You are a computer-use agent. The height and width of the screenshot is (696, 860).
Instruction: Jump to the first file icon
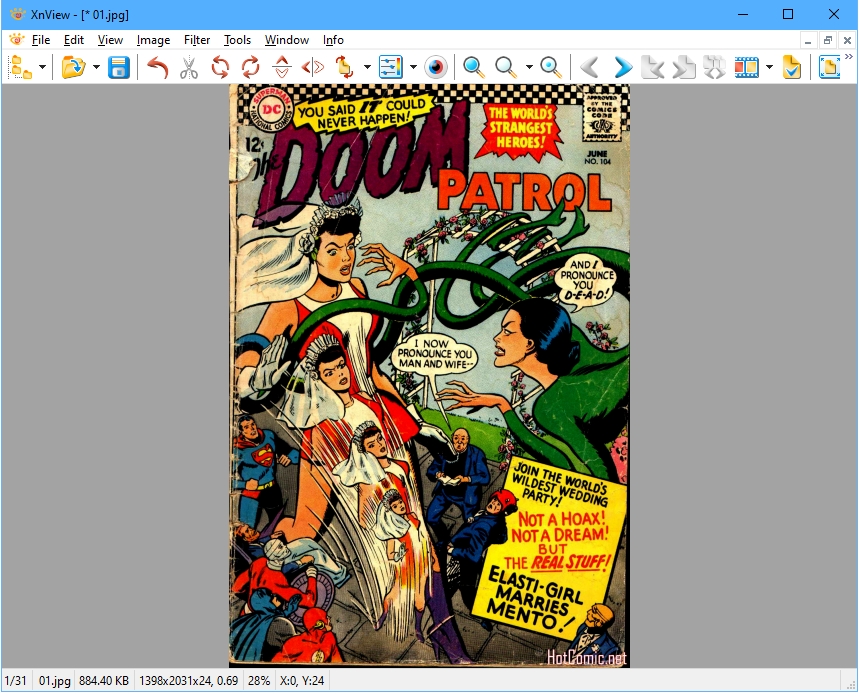pos(653,67)
